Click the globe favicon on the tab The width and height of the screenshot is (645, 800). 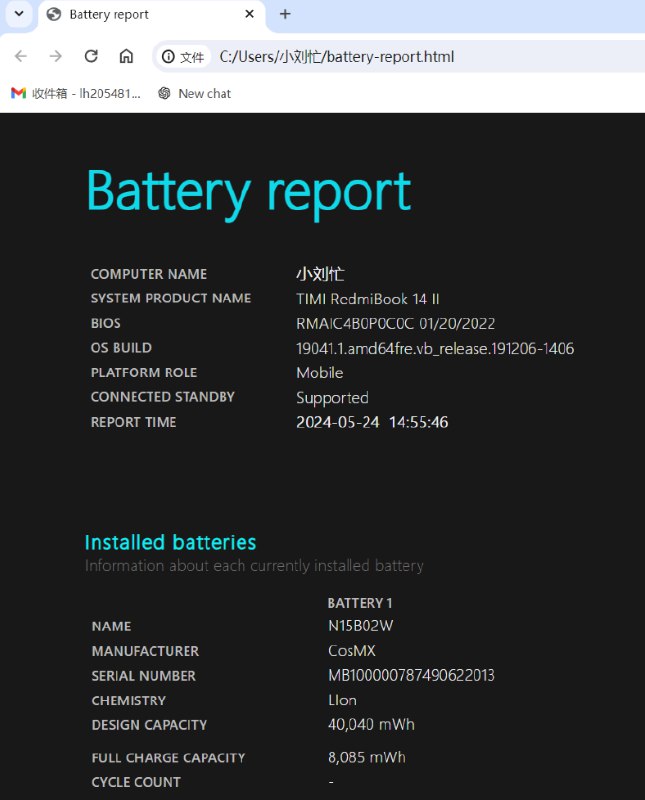[x=54, y=14]
